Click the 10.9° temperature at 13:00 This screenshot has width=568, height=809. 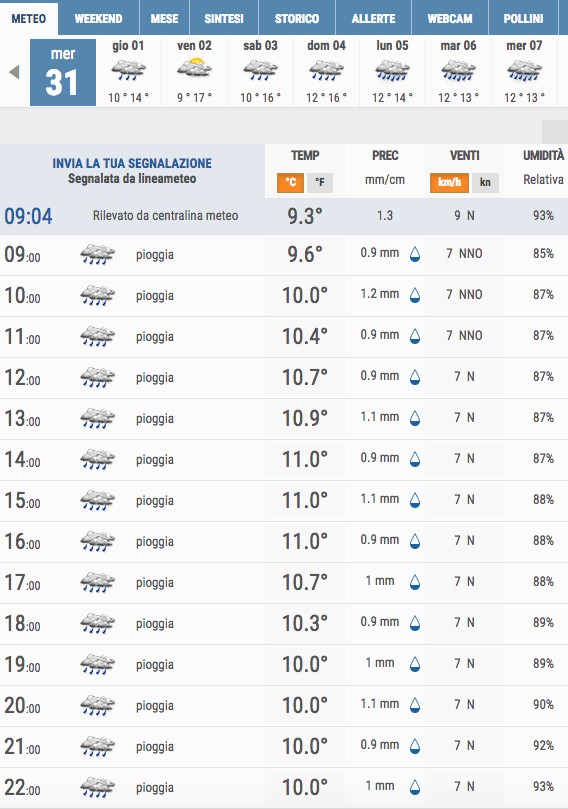point(305,418)
